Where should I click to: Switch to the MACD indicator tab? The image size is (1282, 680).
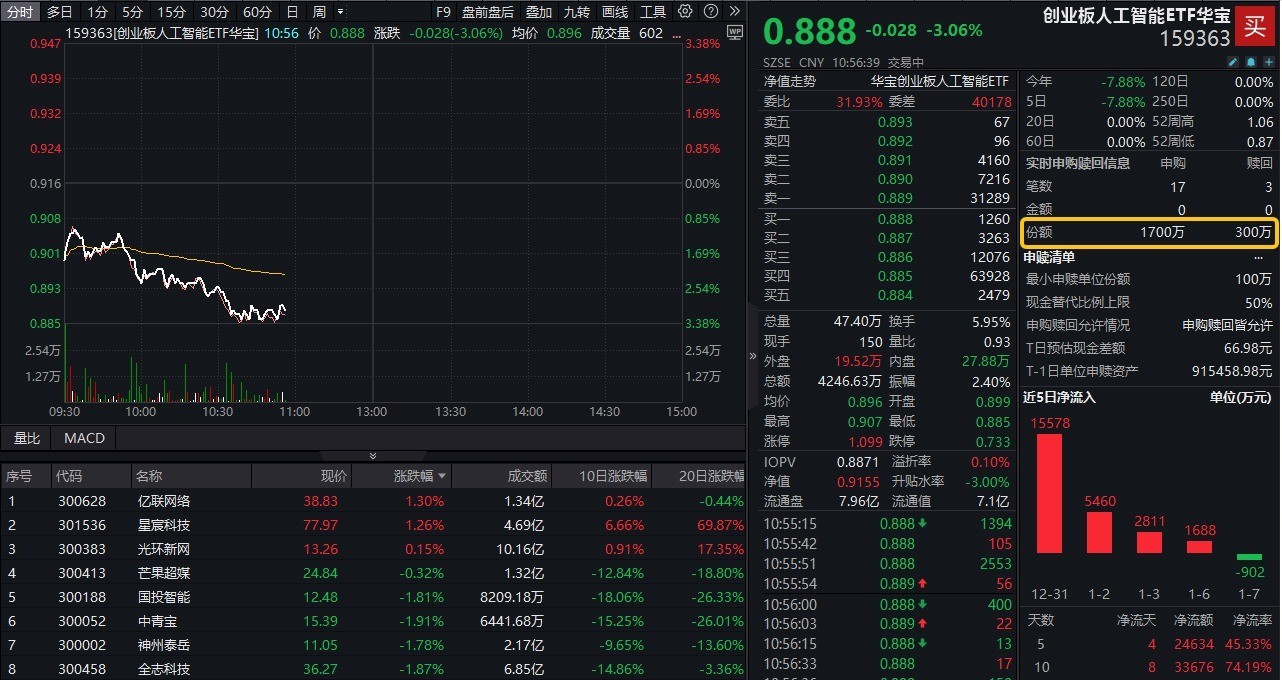pyautogui.click(x=84, y=438)
